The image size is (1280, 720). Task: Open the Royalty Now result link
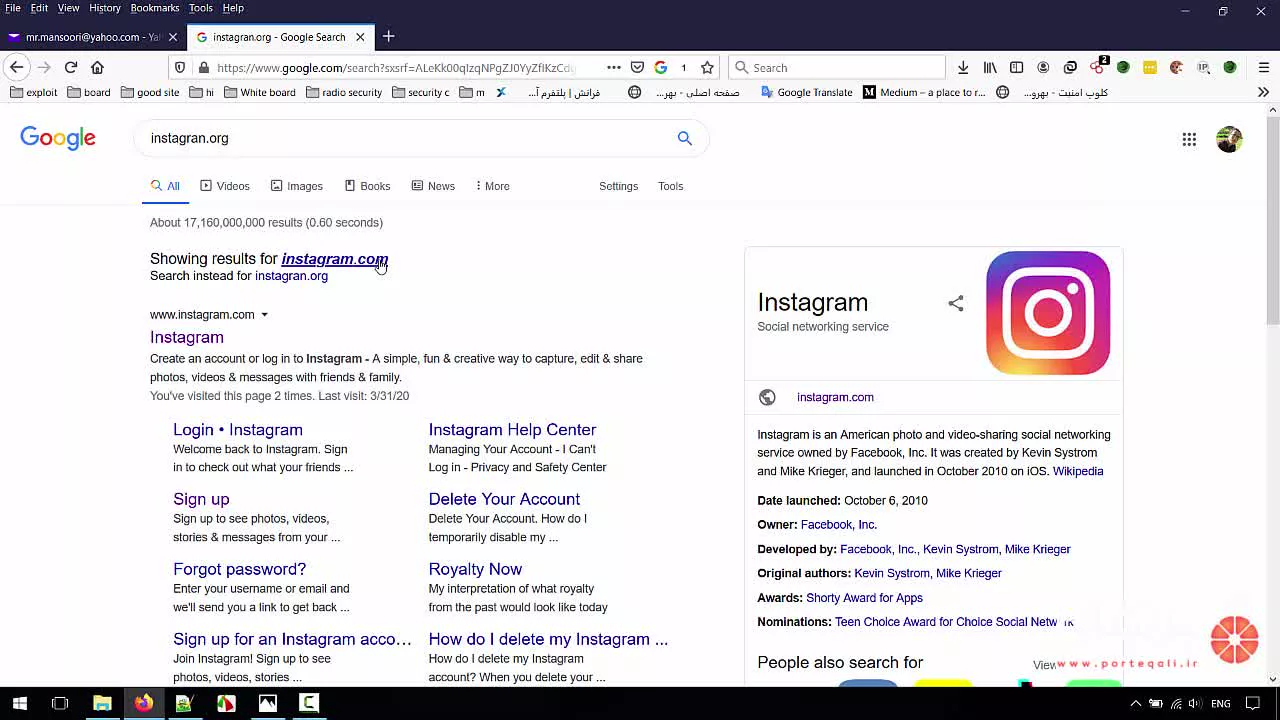tap(475, 569)
